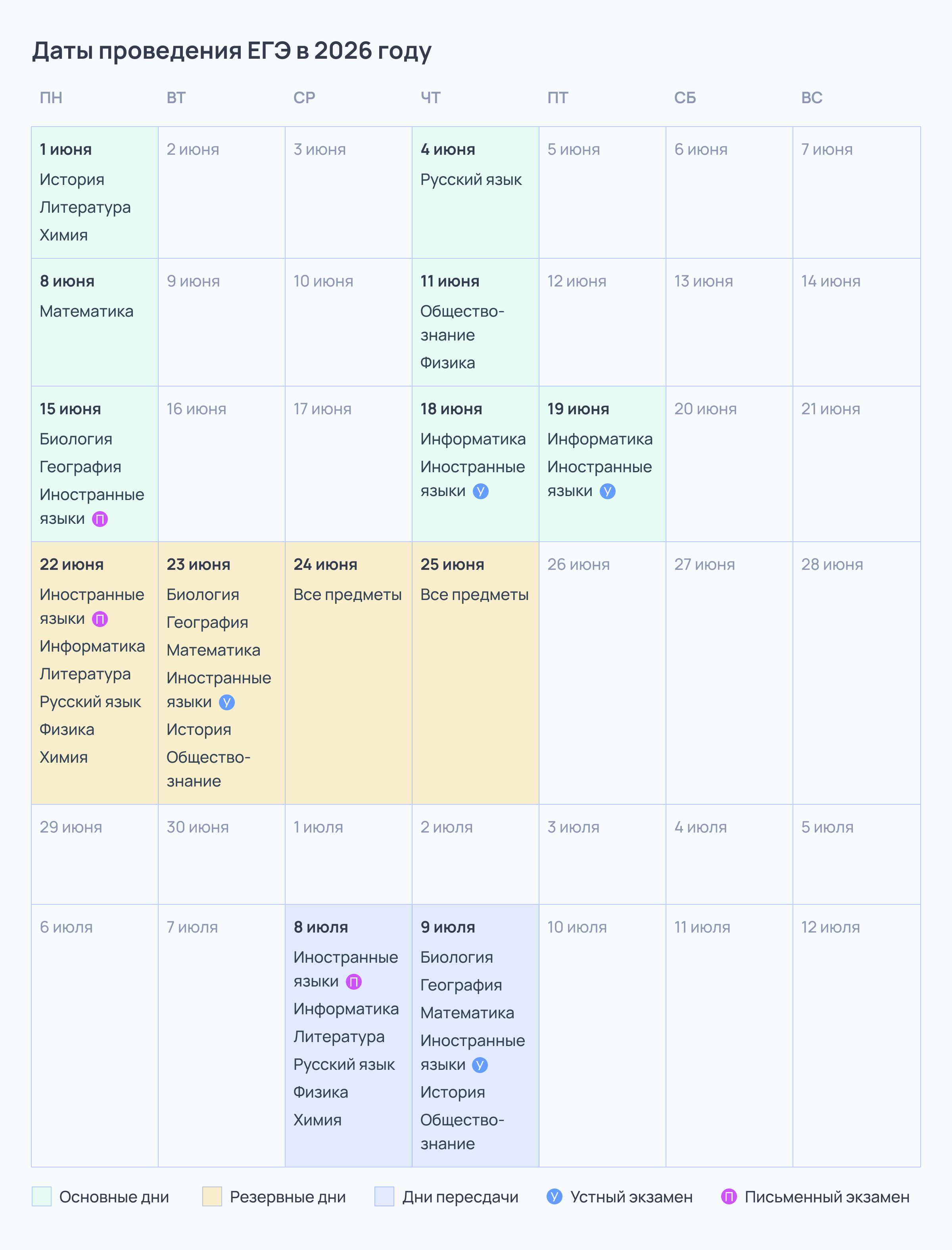
Task: Click Математика under 8 июня
Action: [87, 311]
